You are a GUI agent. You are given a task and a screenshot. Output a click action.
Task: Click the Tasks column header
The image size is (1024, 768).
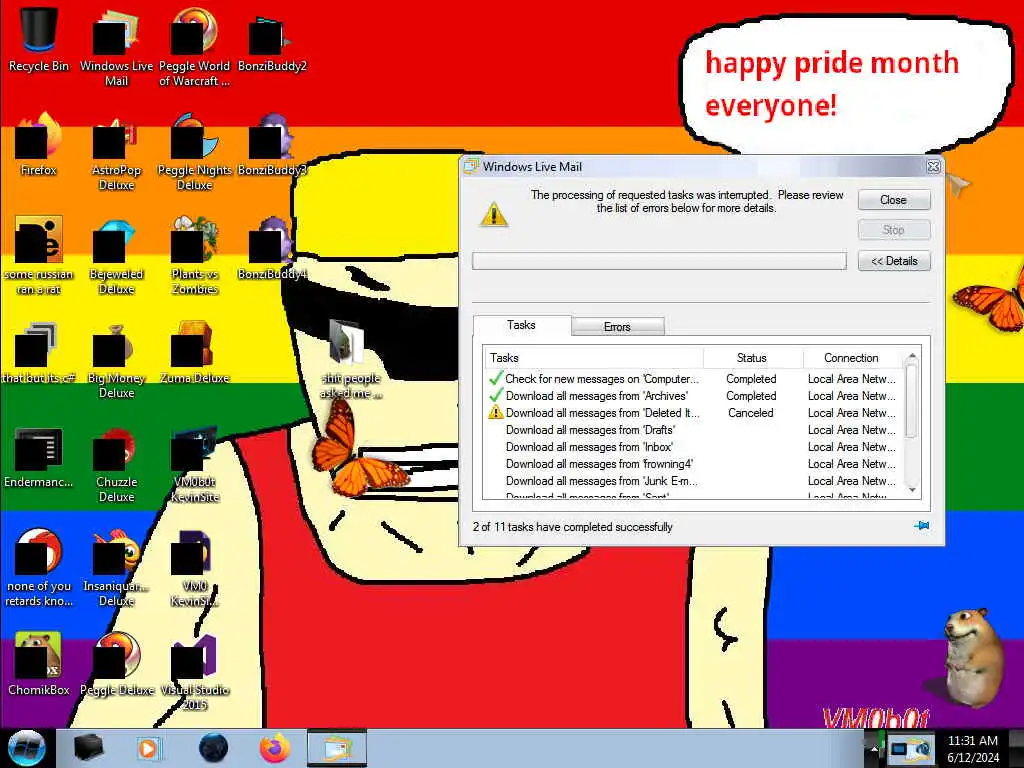point(594,358)
